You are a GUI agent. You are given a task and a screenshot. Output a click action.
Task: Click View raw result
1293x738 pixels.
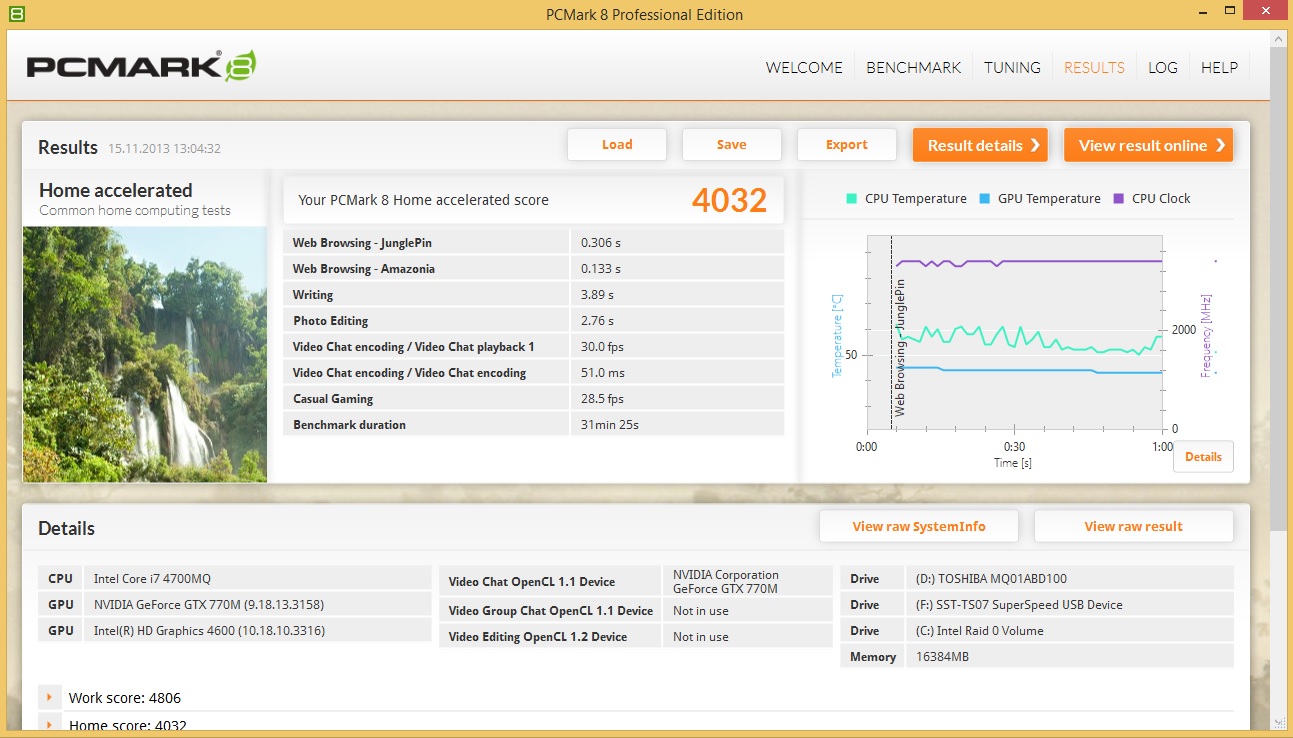point(1133,527)
